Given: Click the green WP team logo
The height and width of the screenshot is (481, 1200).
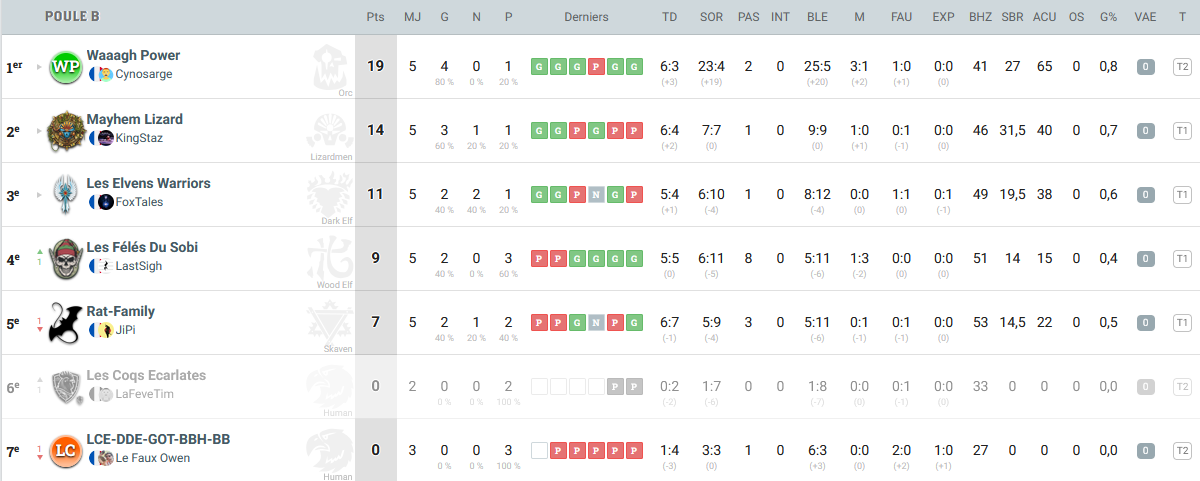Looking at the screenshot, I should pyautogui.click(x=65, y=66).
